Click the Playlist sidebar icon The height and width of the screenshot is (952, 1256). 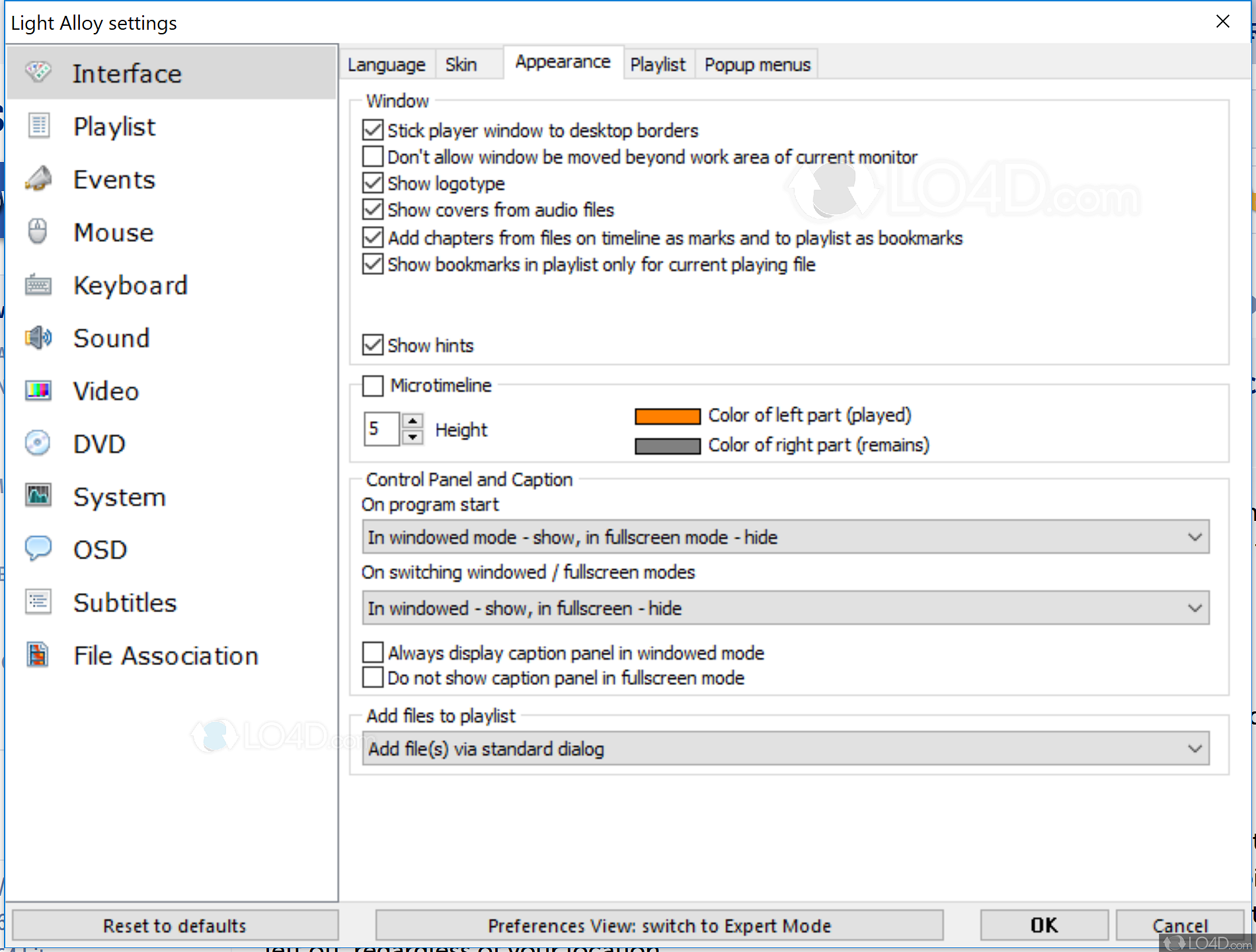pyautogui.click(x=38, y=125)
